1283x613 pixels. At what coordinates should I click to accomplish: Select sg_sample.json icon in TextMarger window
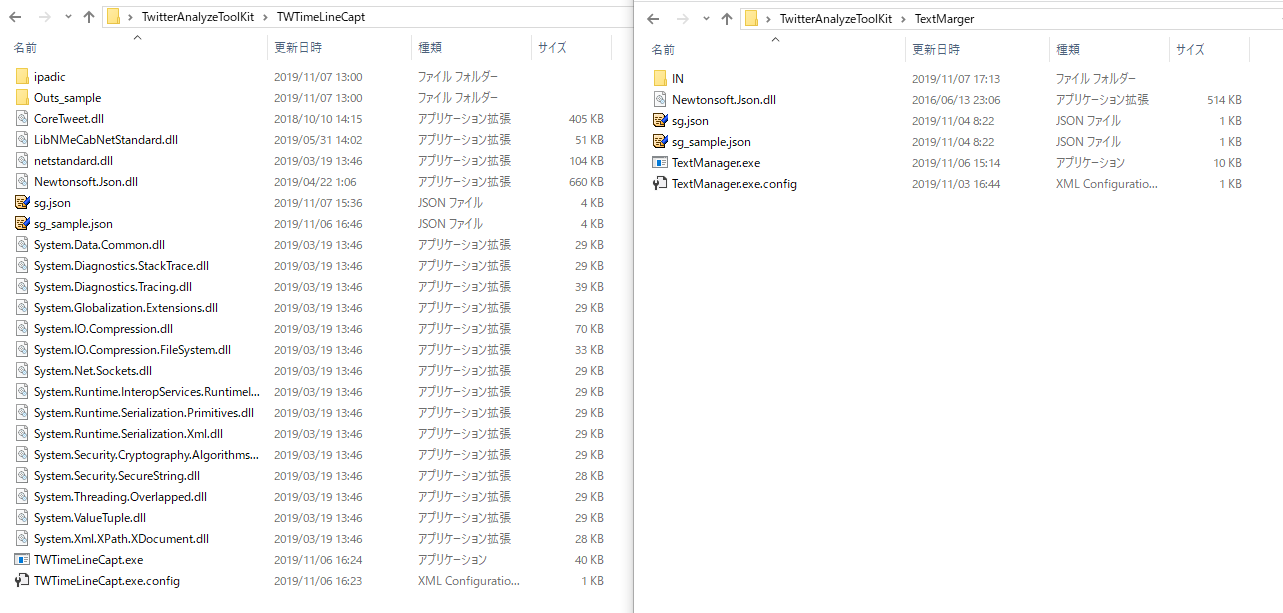(x=660, y=142)
